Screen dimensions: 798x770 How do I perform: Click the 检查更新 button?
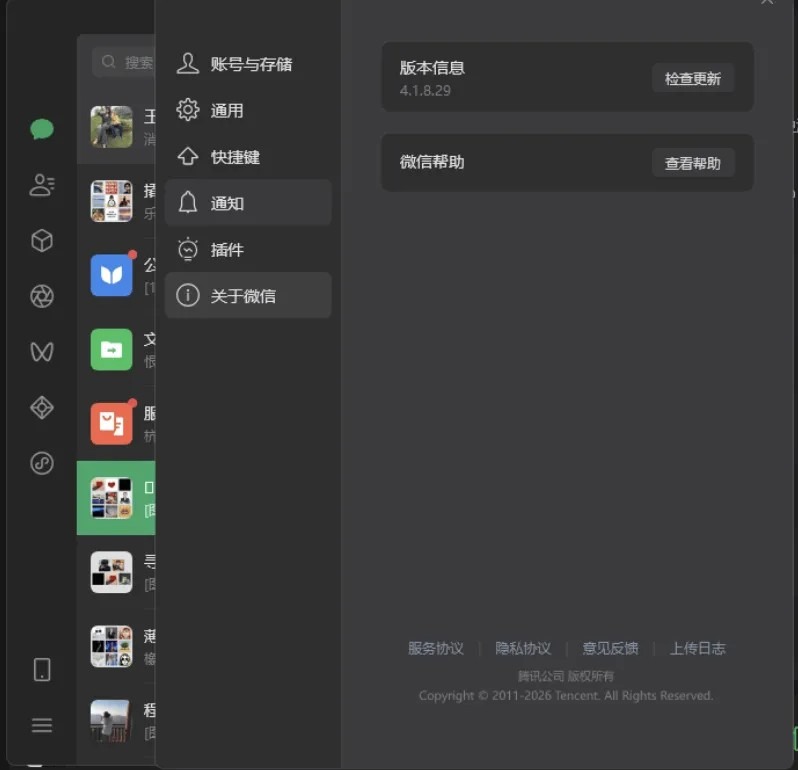click(x=692, y=78)
